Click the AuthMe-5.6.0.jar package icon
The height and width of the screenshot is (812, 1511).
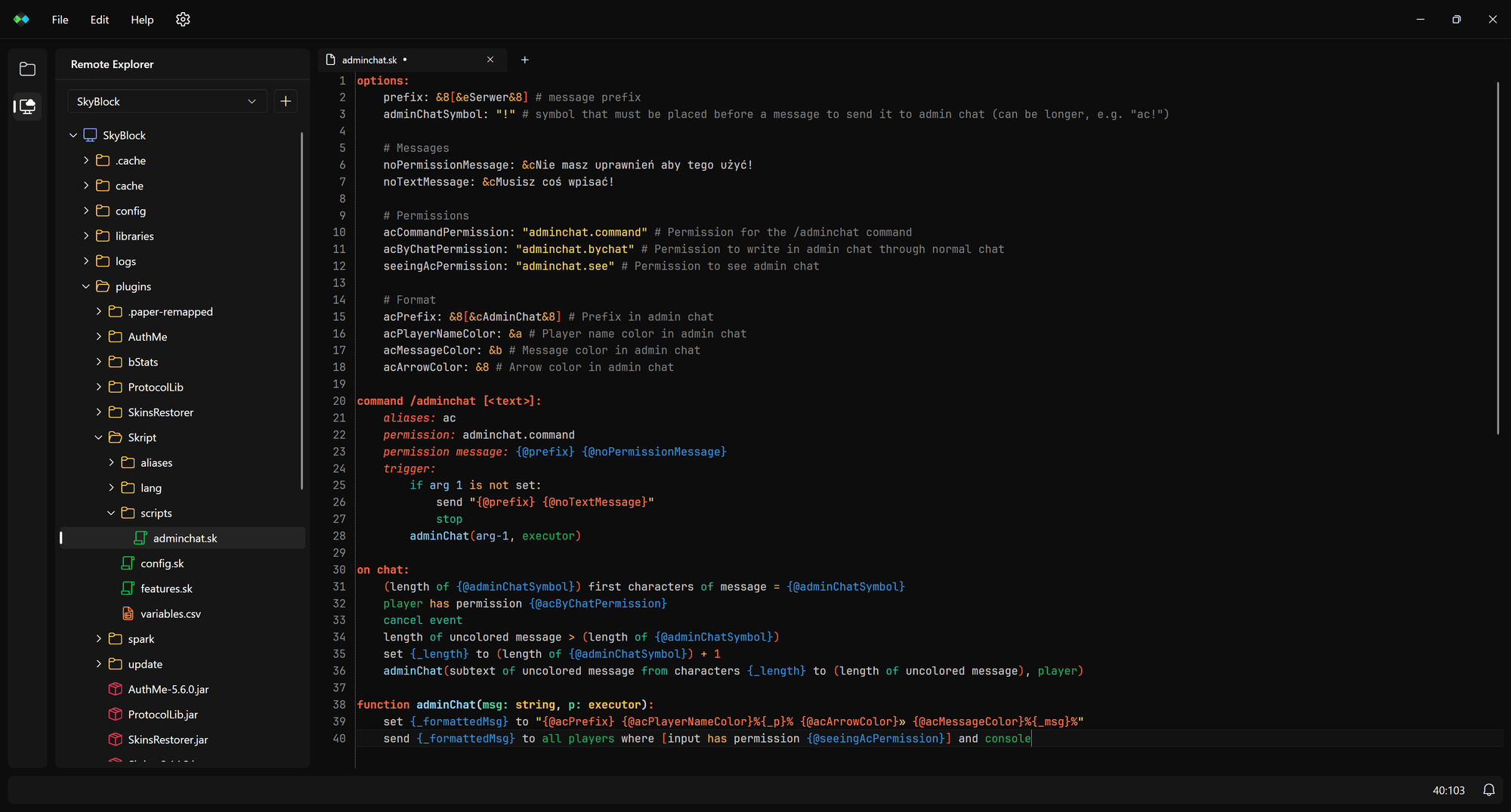pyautogui.click(x=115, y=689)
